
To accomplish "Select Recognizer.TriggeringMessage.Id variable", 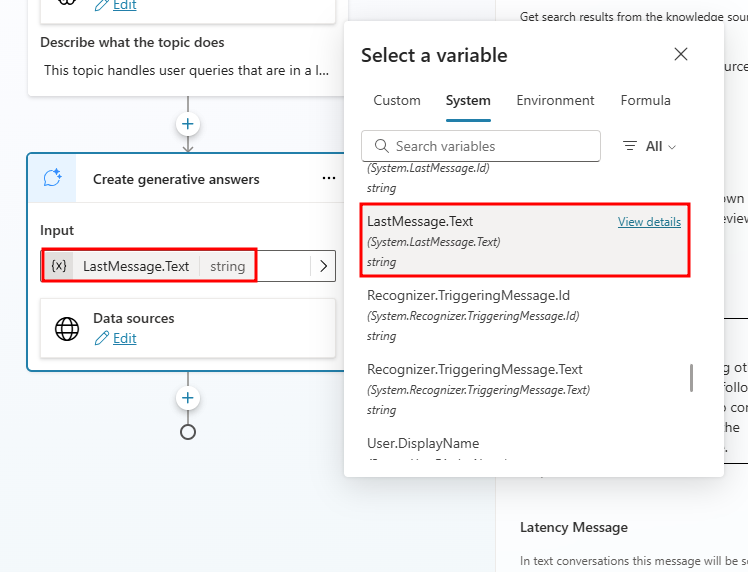I will [x=525, y=315].
